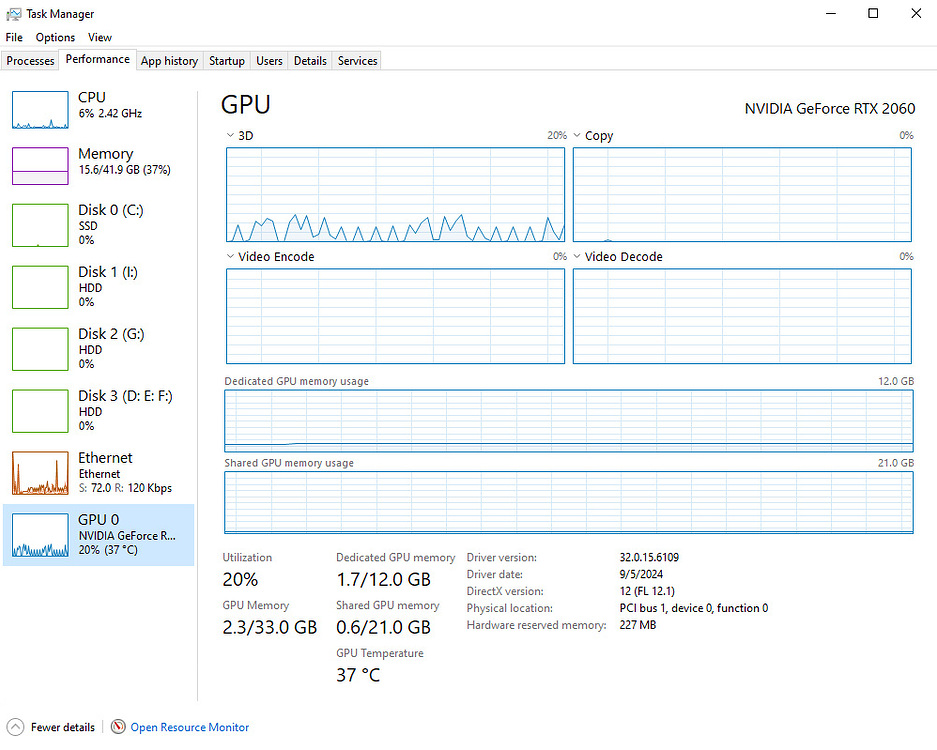Viewport: 937px width, 750px height.
Task: Open Resource Monitor link
Action: [x=189, y=727]
